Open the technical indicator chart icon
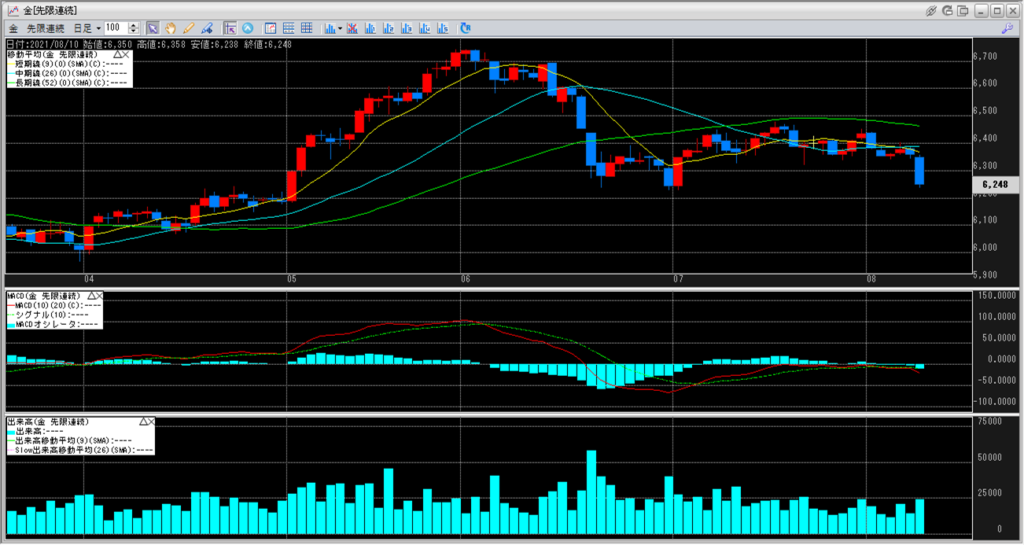This screenshot has height=545, width=1024. click(330, 28)
